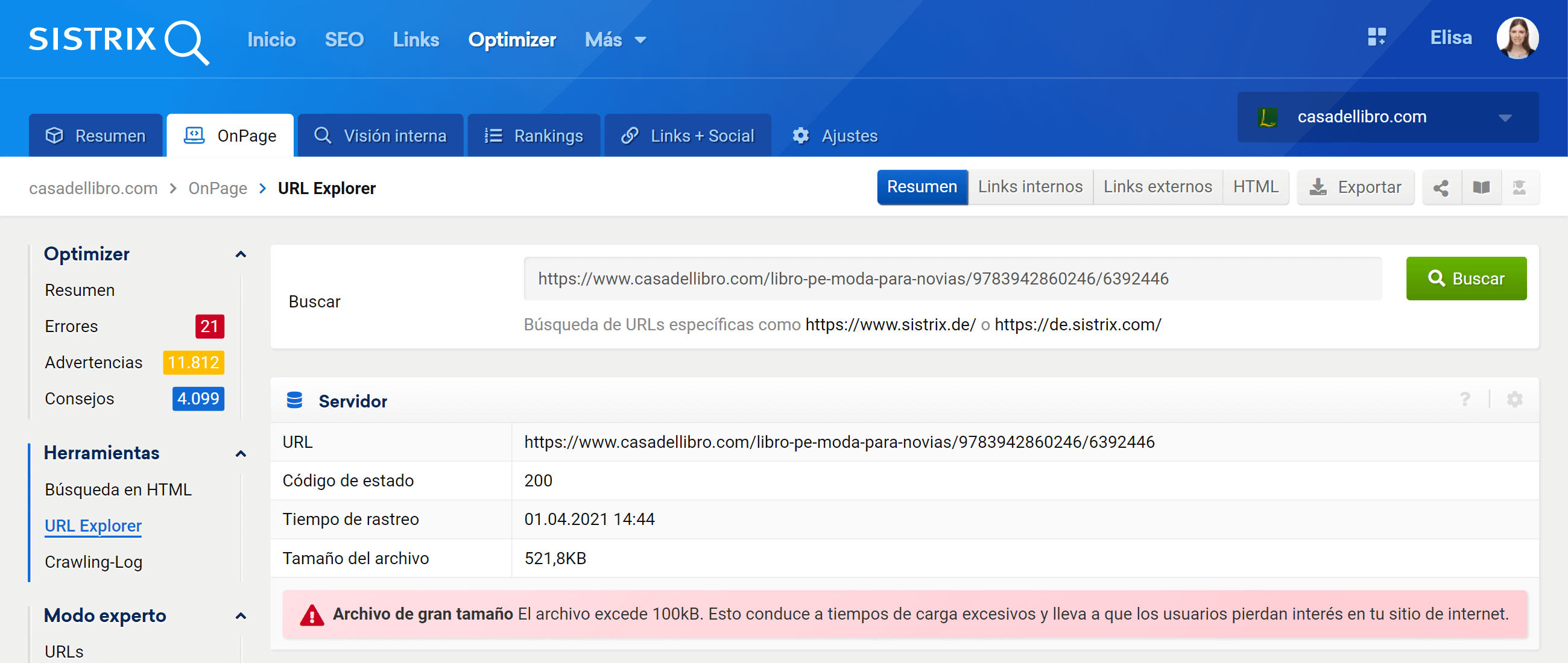1568x663 pixels.
Task: Click the URL search input field
Action: tap(952, 278)
